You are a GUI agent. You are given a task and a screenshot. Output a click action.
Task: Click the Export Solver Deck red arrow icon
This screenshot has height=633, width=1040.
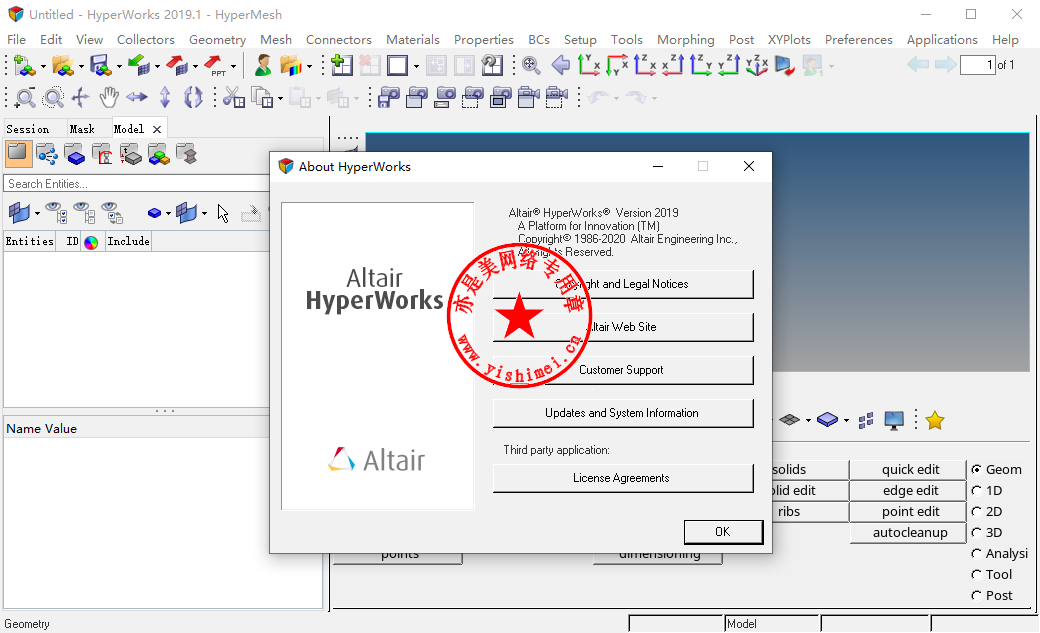click(176, 66)
